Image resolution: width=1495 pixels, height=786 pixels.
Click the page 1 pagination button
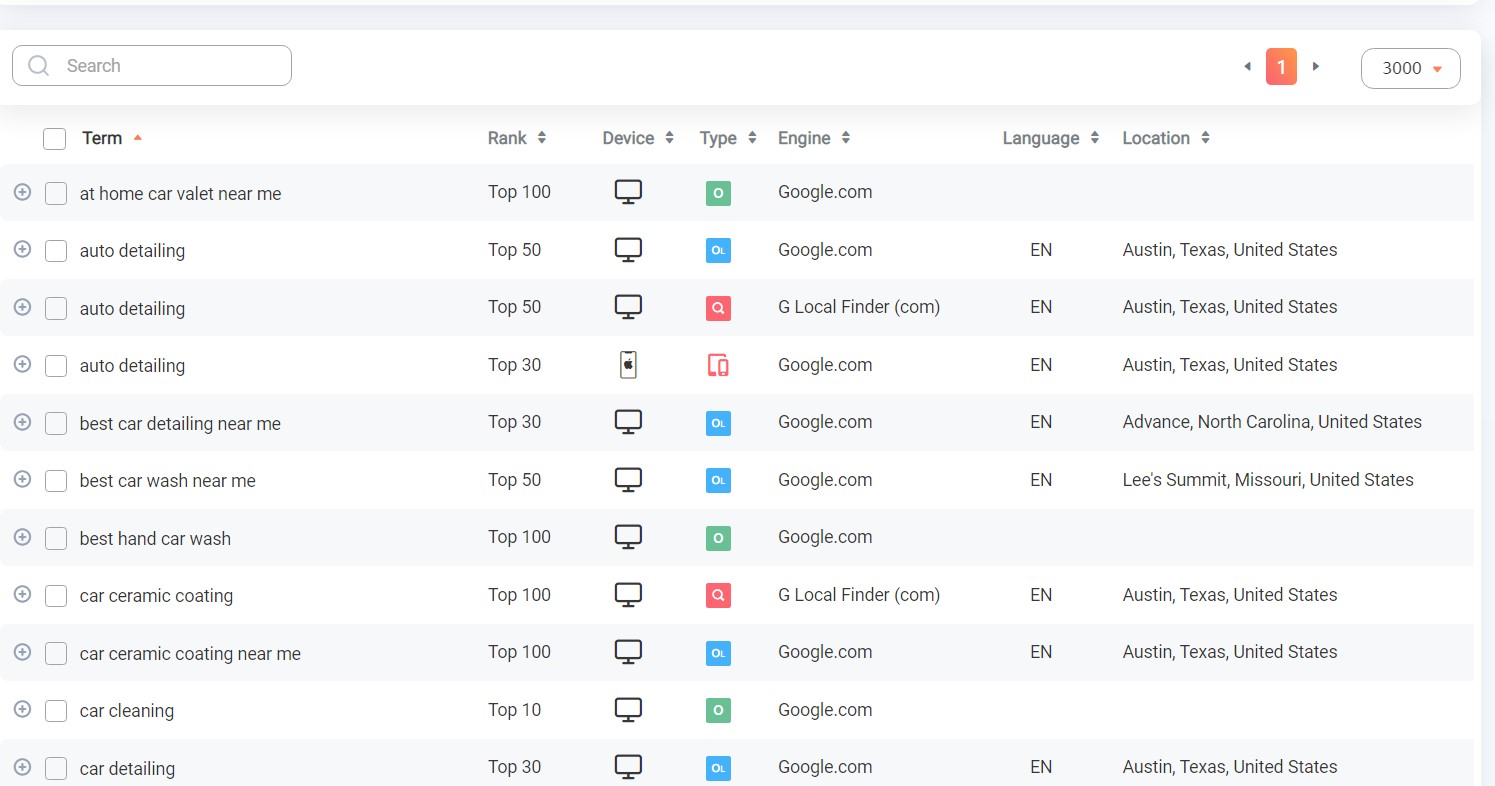(1281, 67)
